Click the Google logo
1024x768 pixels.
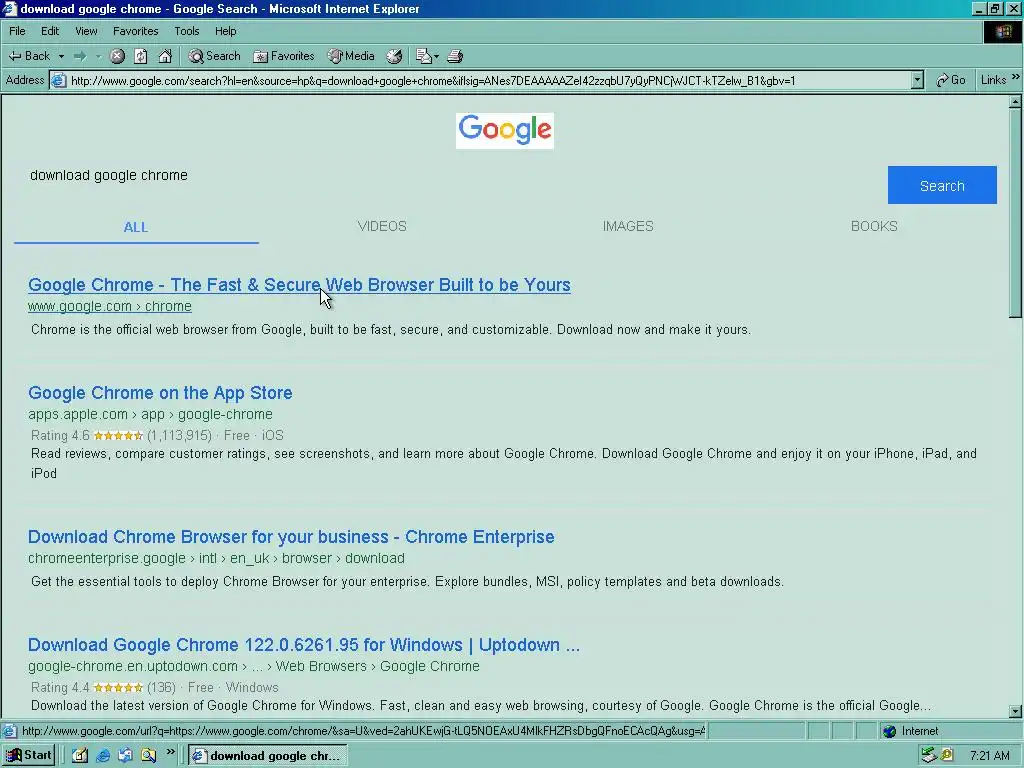point(505,131)
